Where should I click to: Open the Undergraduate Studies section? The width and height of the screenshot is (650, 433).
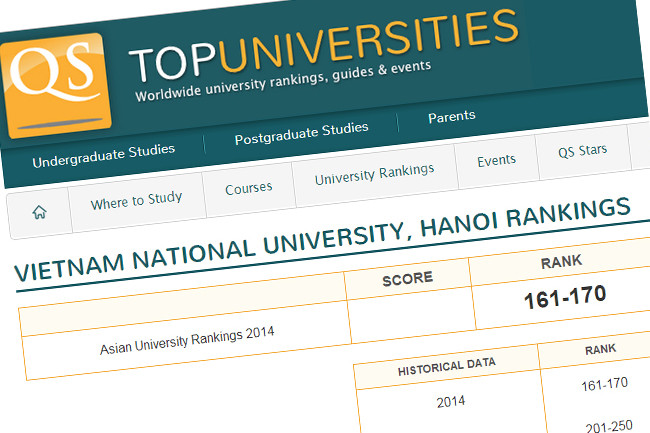click(103, 155)
